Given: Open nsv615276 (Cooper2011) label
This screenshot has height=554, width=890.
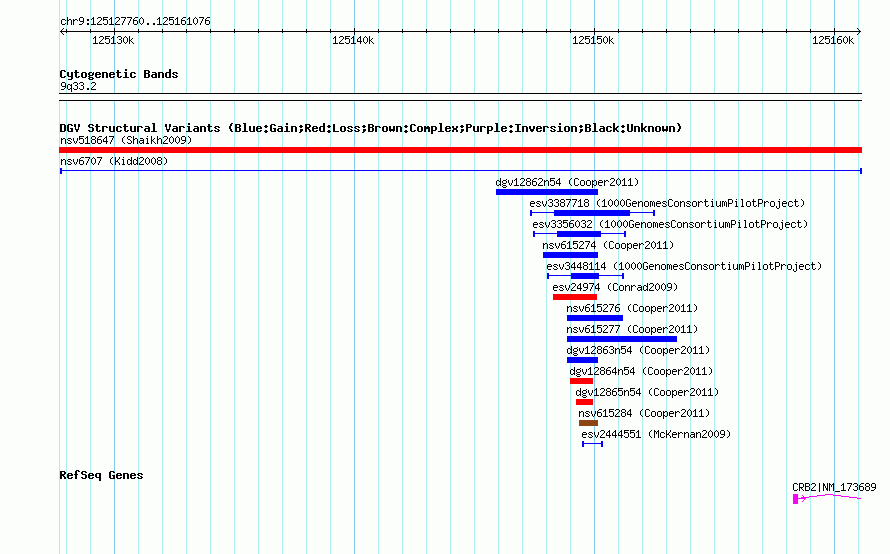Looking at the screenshot, I should [x=632, y=308].
